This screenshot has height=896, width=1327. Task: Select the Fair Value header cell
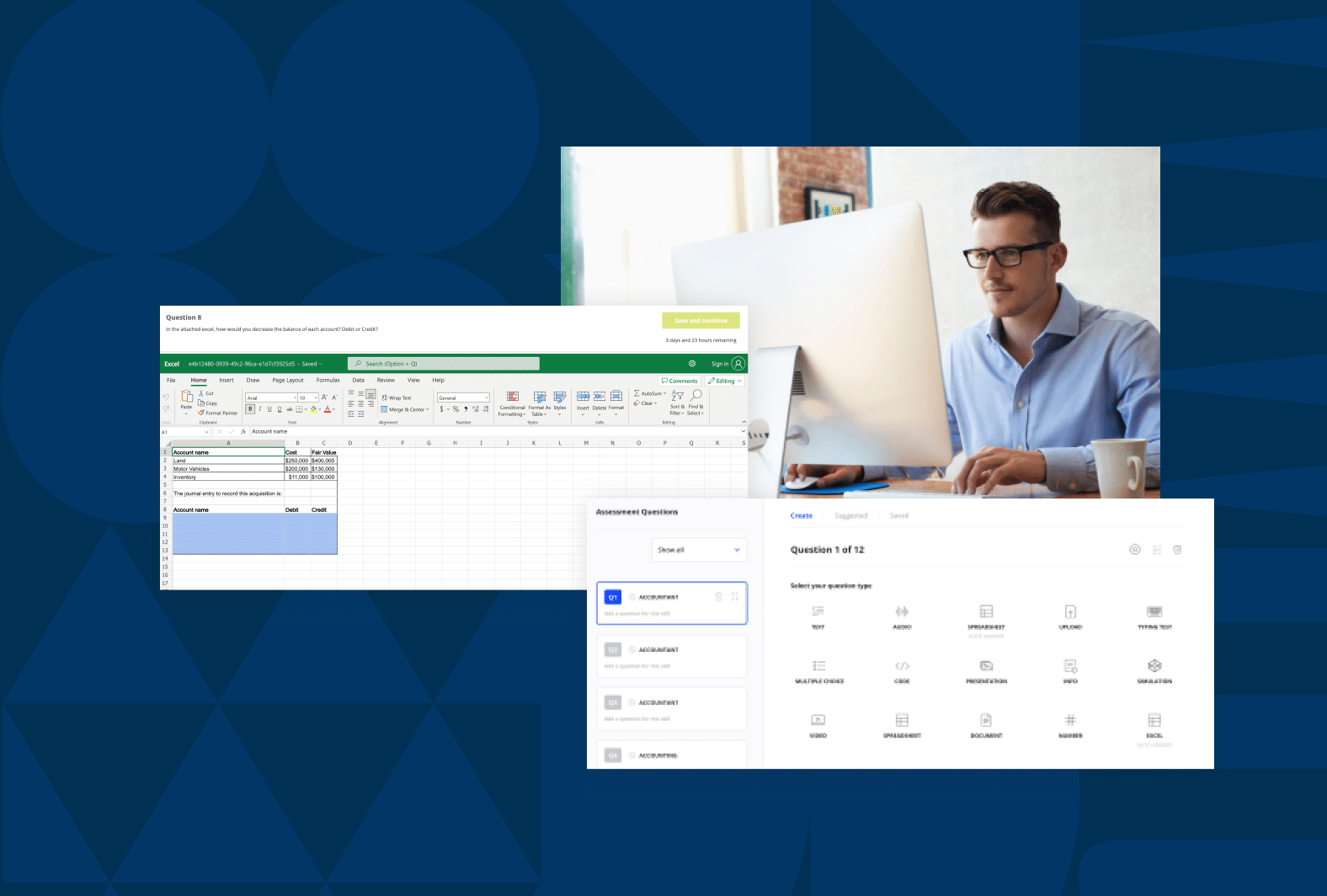[x=323, y=452]
